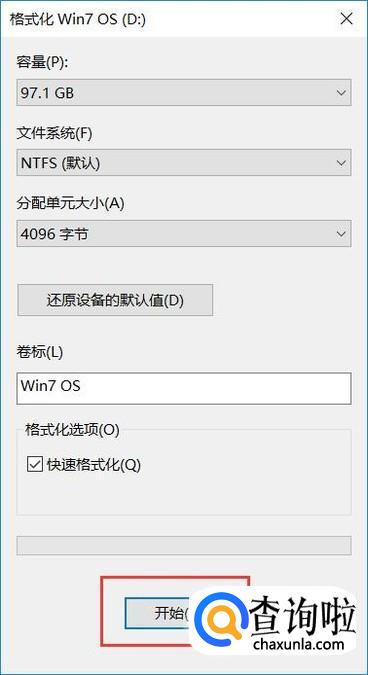Click into the 卷标 field containing Win7 OS
The height and width of the screenshot is (675, 368).
(184, 389)
